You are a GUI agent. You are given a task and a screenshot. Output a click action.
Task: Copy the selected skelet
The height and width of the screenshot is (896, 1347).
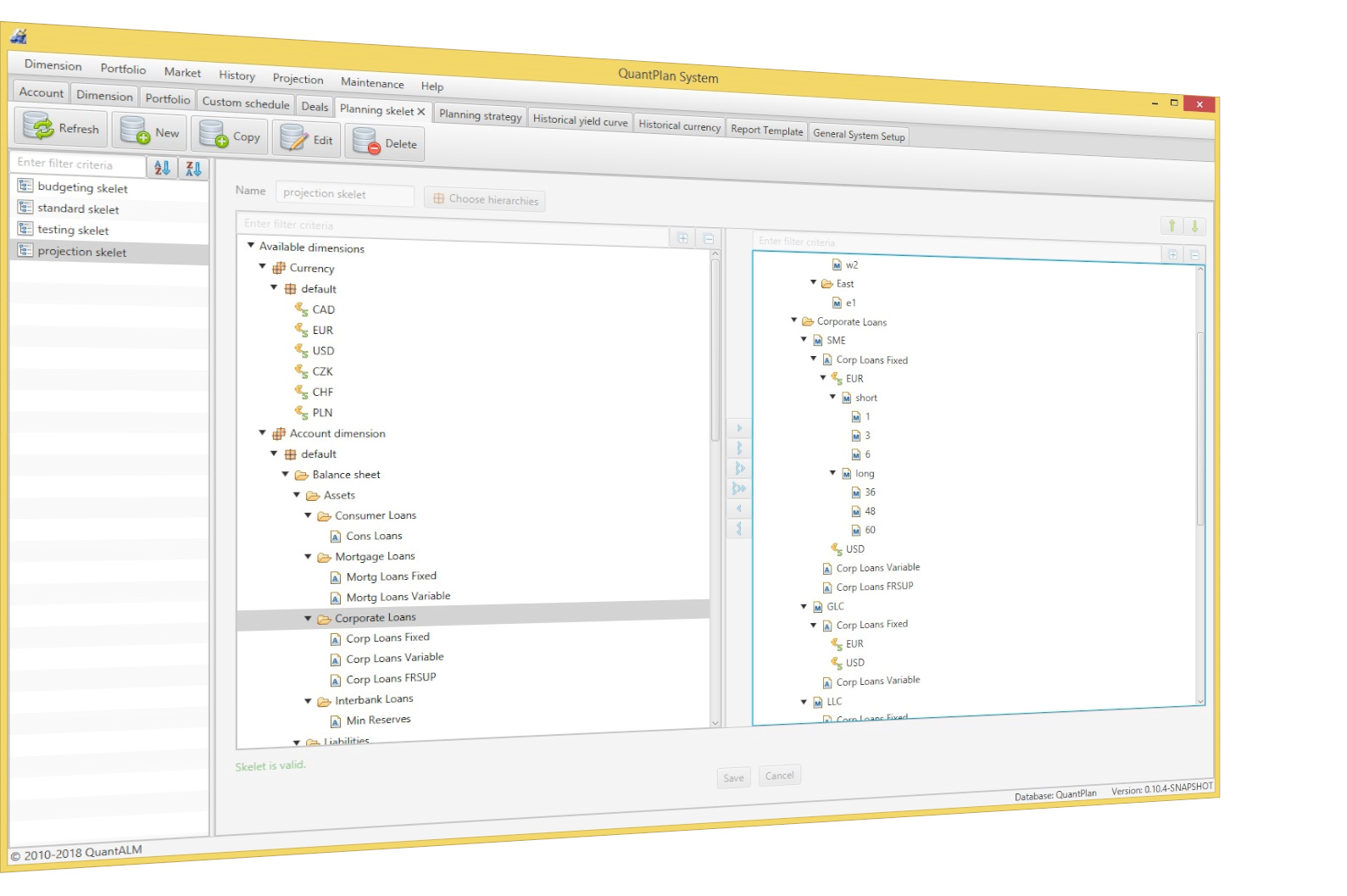coord(230,136)
